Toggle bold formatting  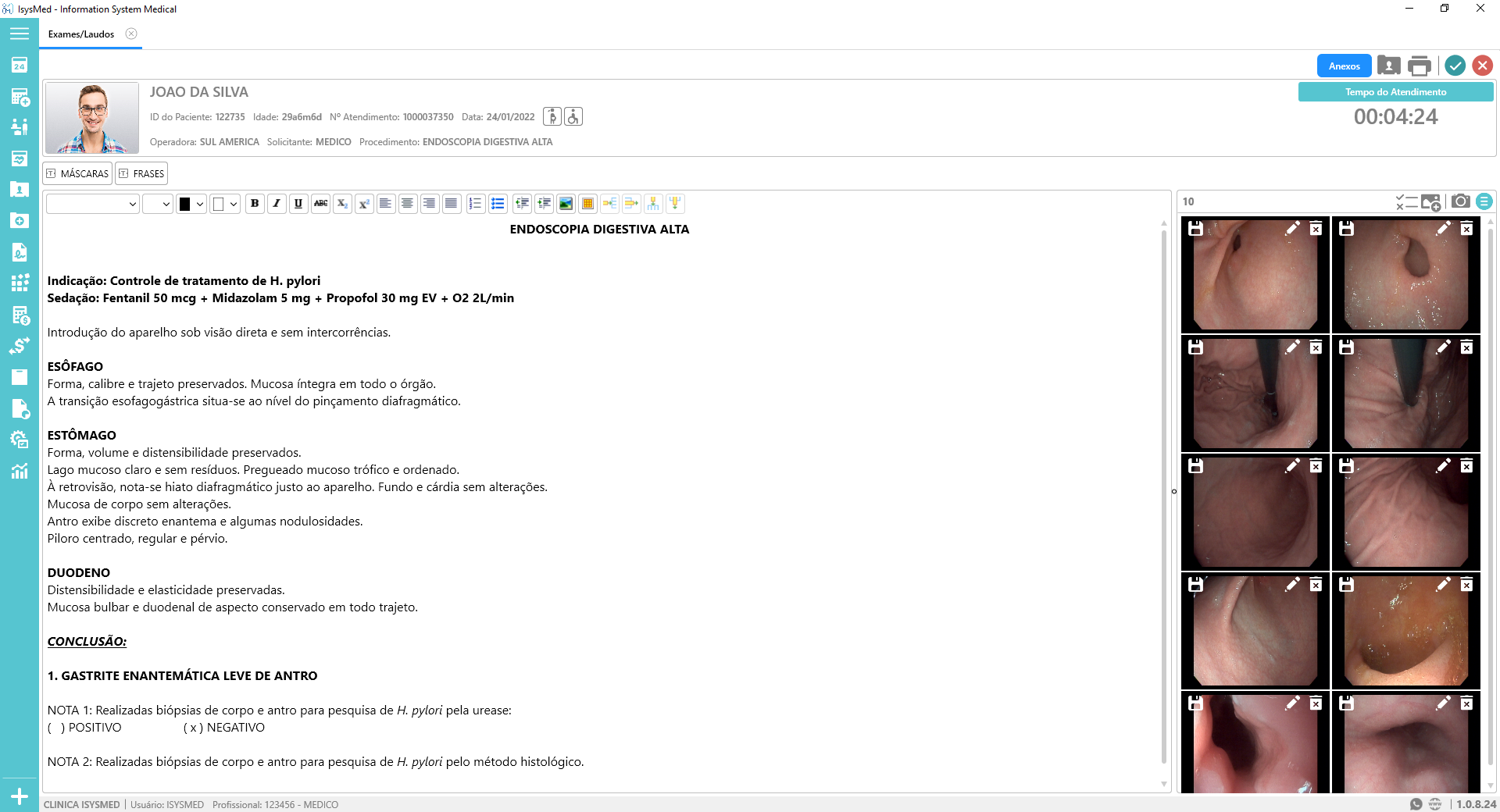tap(255, 204)
